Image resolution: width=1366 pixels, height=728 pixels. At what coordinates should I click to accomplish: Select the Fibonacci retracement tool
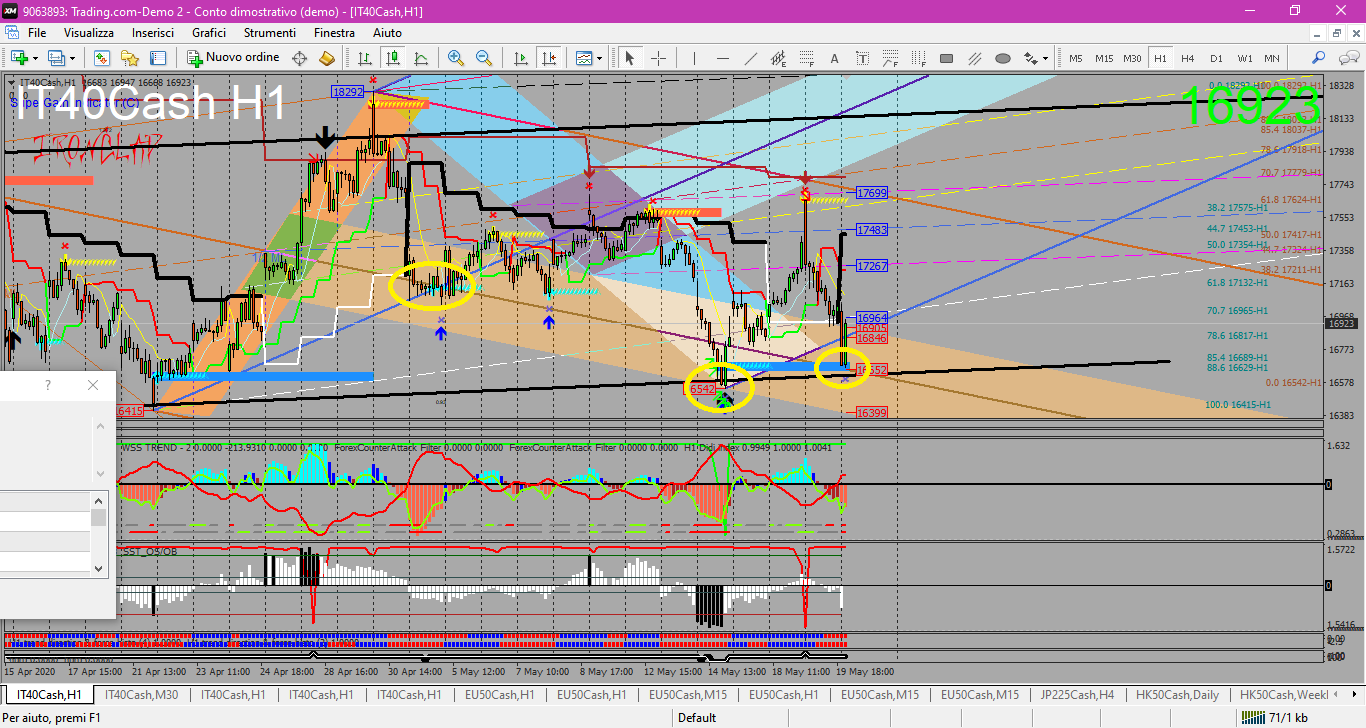[x=805, y=58]
